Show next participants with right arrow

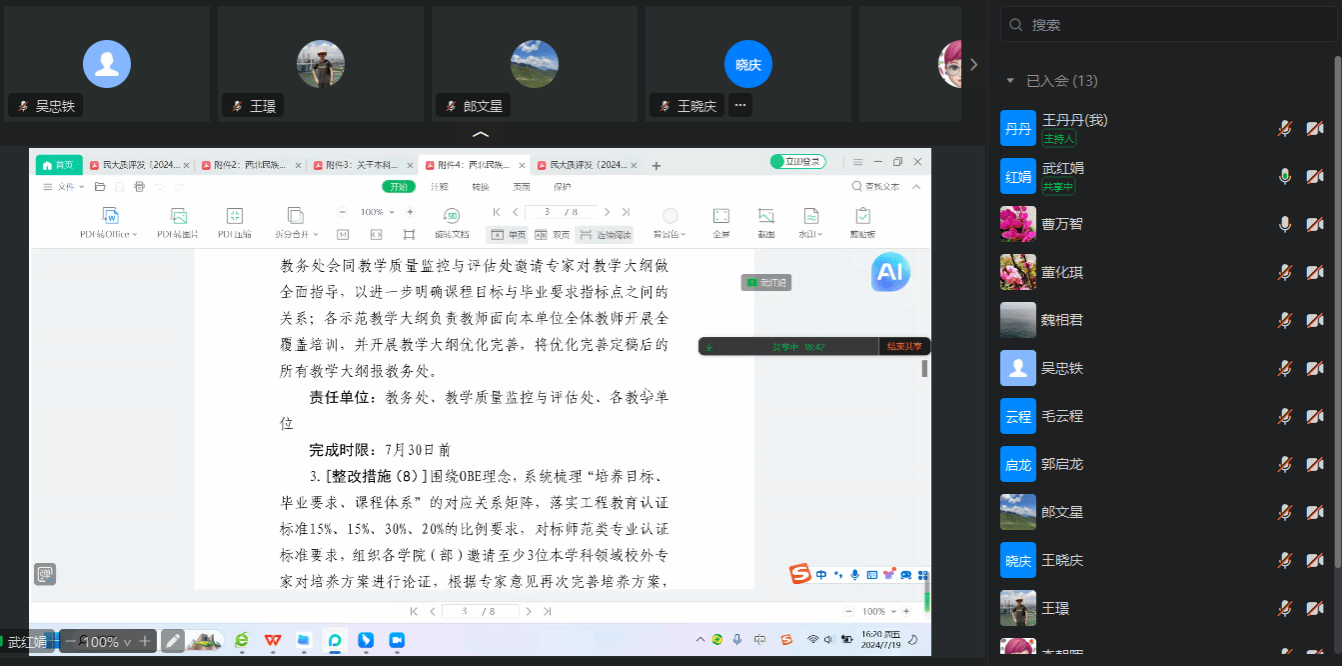pyautogui.click(x=974, y=64)
